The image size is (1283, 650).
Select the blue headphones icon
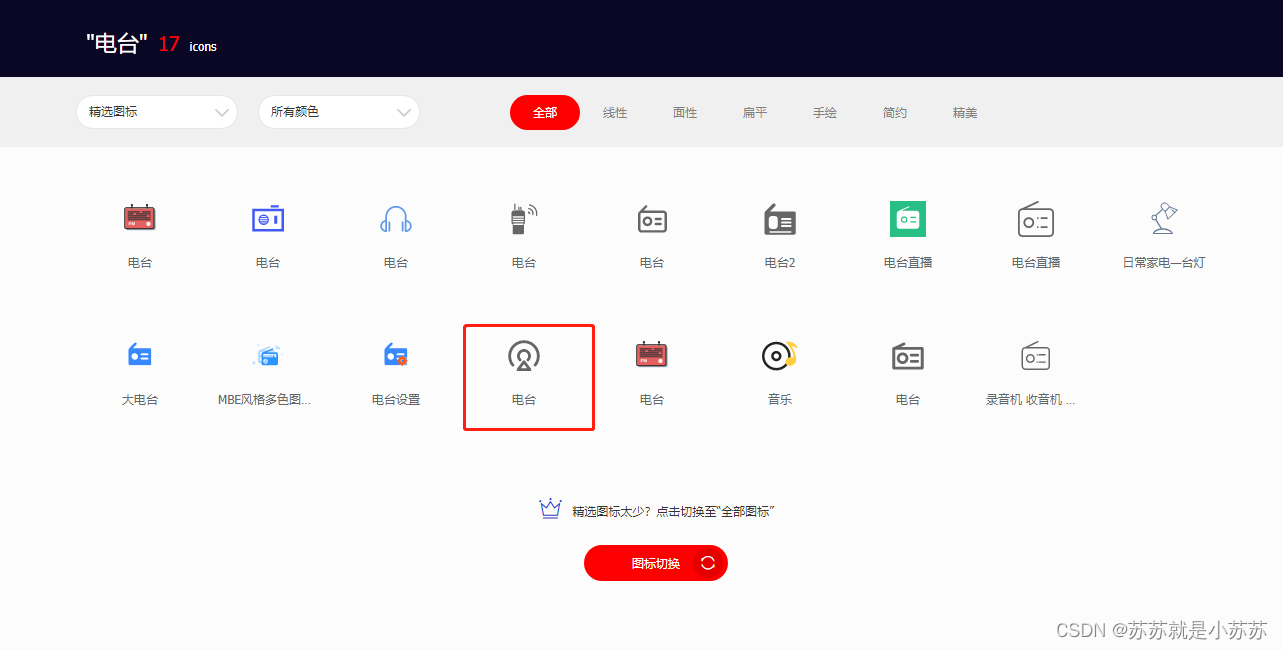396,219
